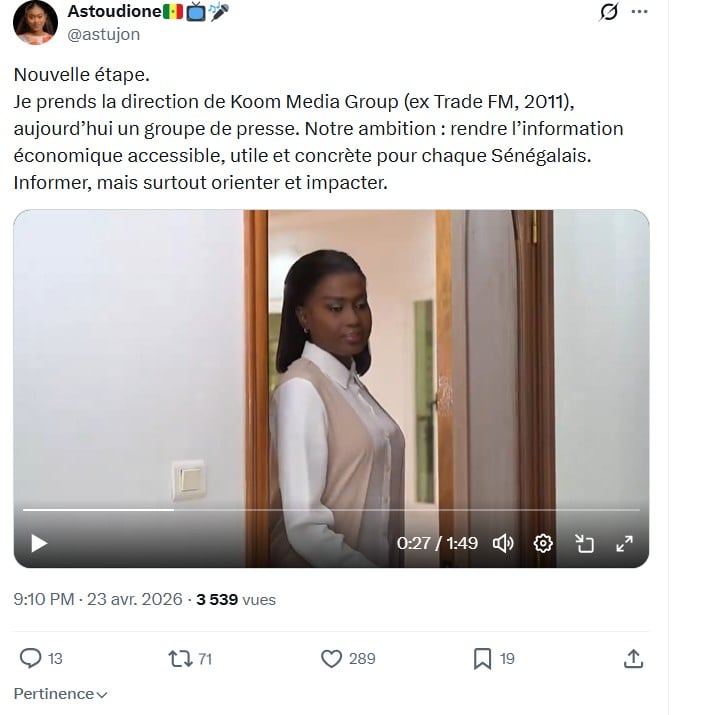Viewport: 703px width, 715px height.
Task: Open the three-dot more options menu
Action: 639,12
